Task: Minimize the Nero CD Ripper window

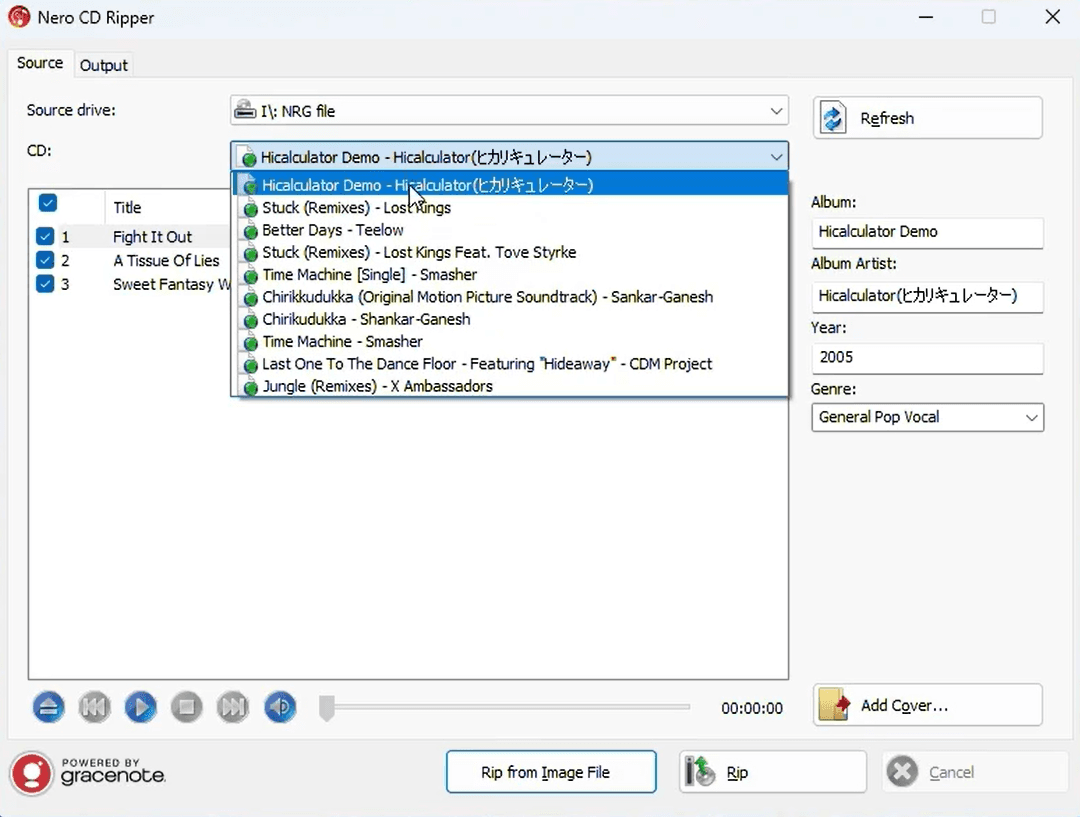Action: click(x=926, y=17)
